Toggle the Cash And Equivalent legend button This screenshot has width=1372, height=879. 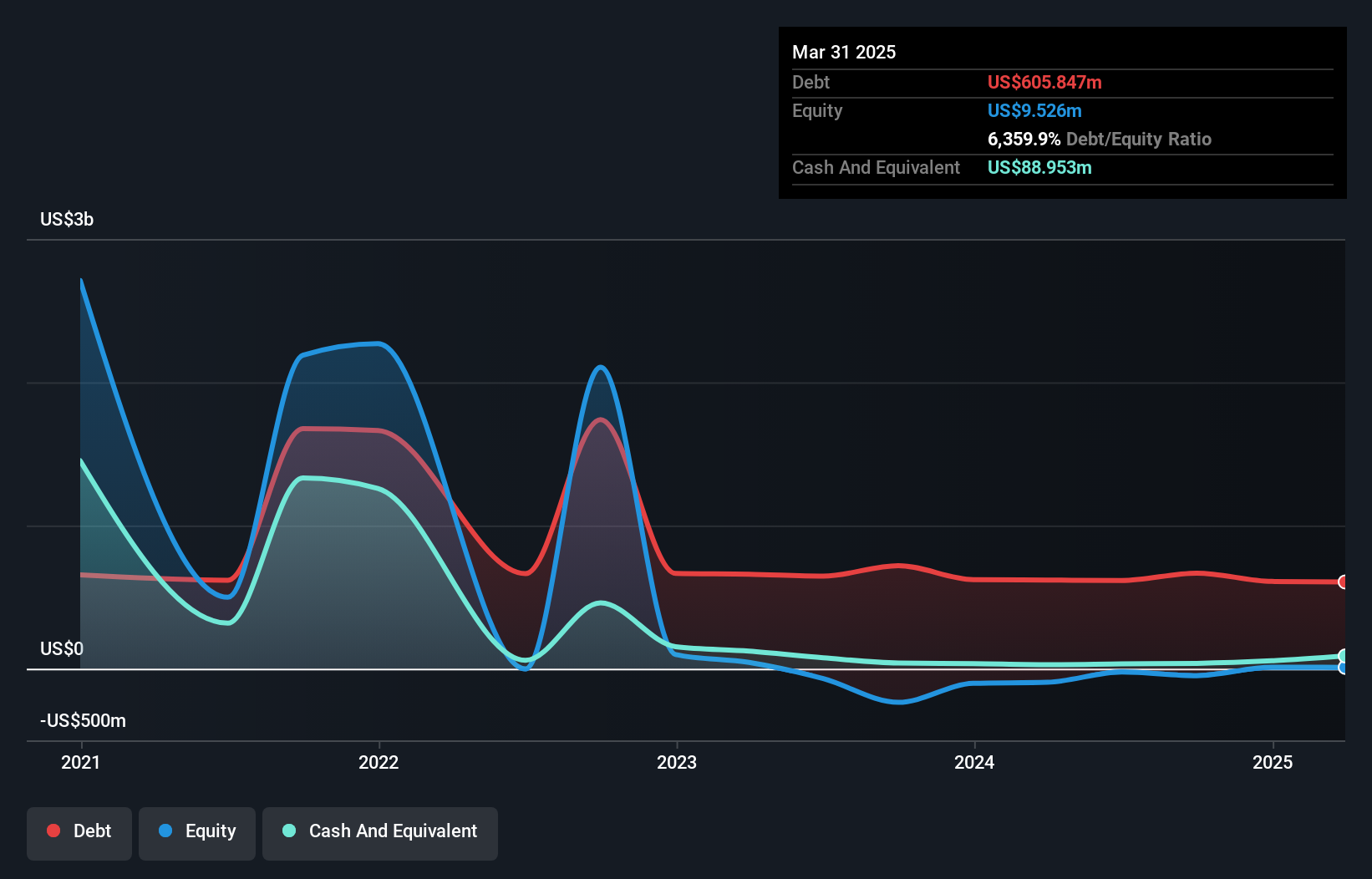(x=380, y=833)
